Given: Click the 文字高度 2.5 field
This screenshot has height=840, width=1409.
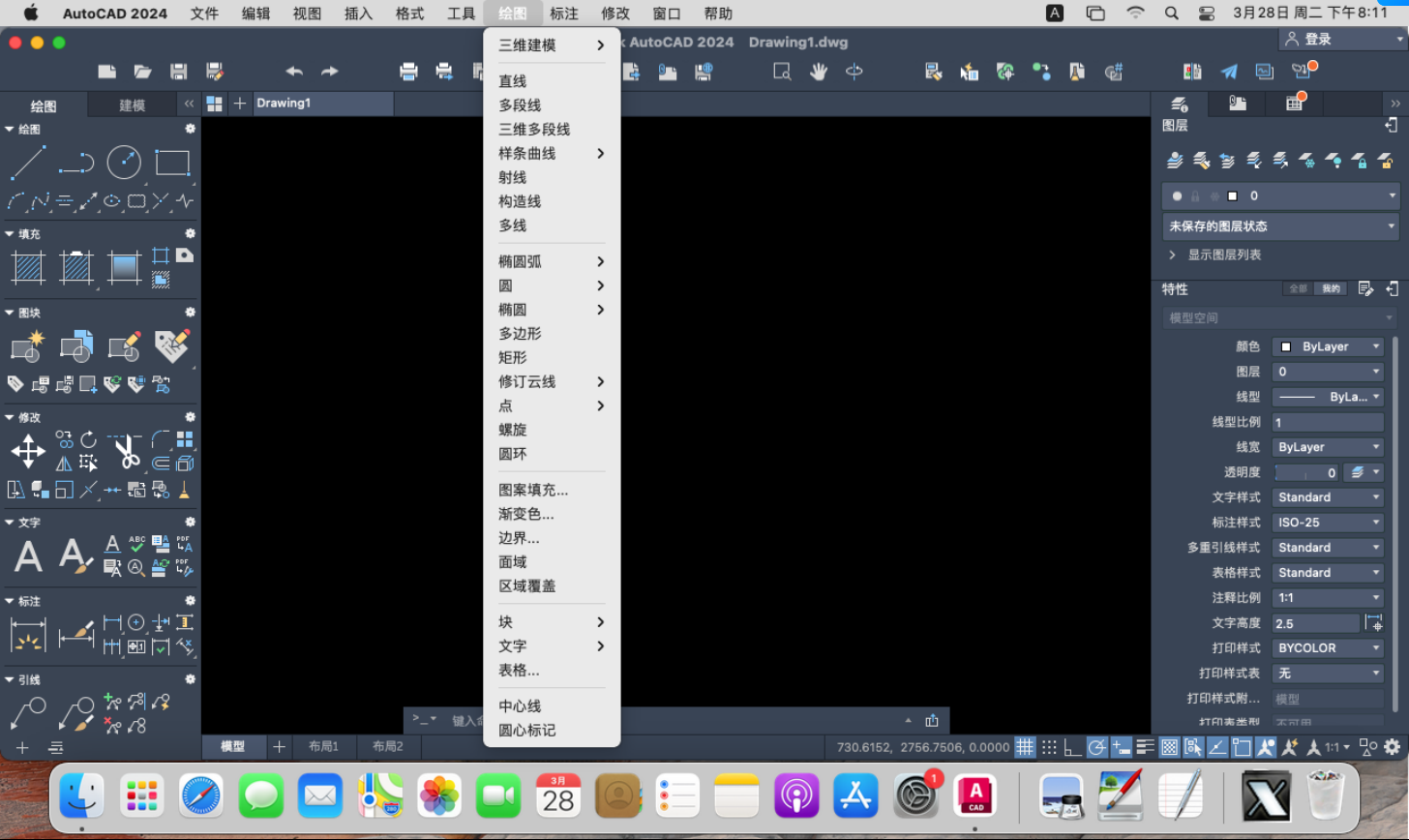Looking at the screenshot, I should [x=1316, y=623].
